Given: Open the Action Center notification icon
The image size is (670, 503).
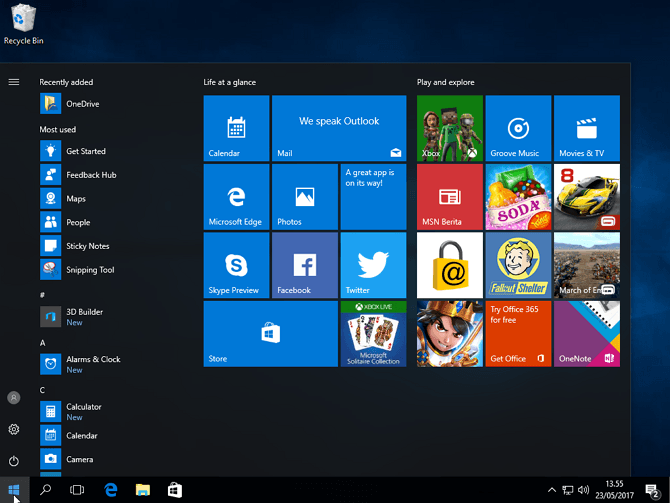Looking at the screenshot, I should [652, 490].
